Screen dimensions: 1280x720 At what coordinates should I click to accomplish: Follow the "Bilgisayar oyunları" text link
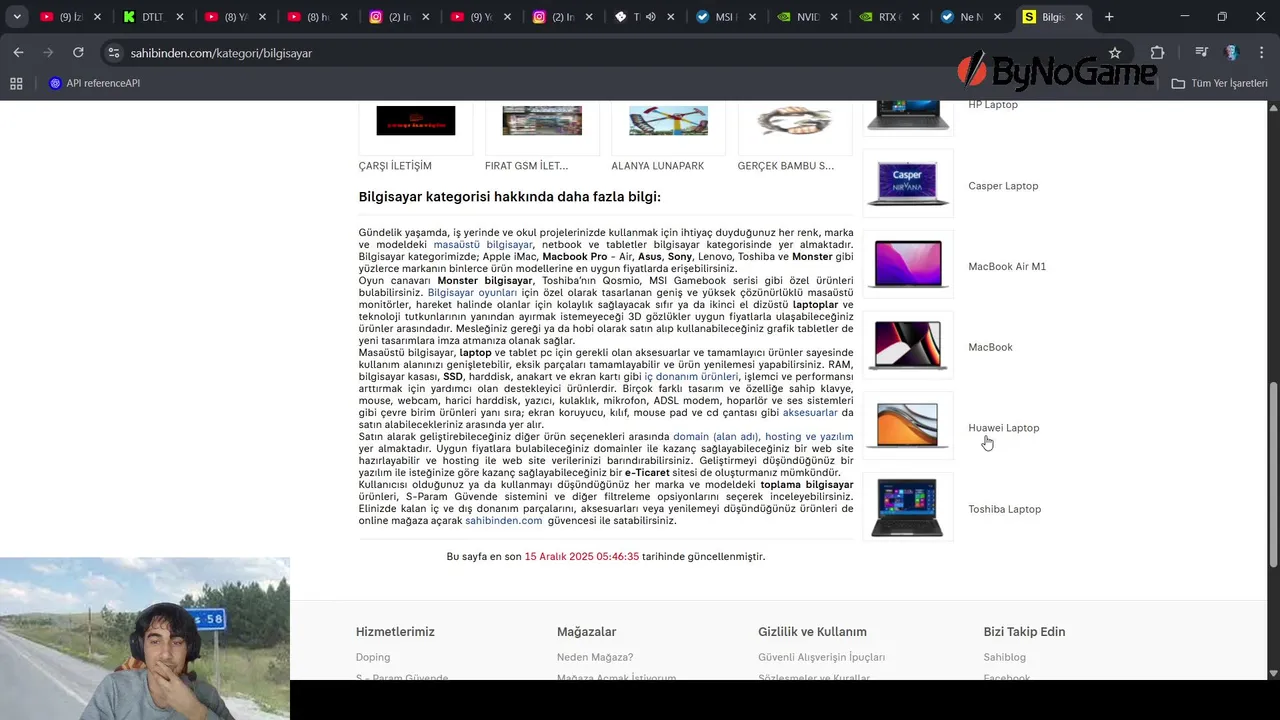click(472, 293)
